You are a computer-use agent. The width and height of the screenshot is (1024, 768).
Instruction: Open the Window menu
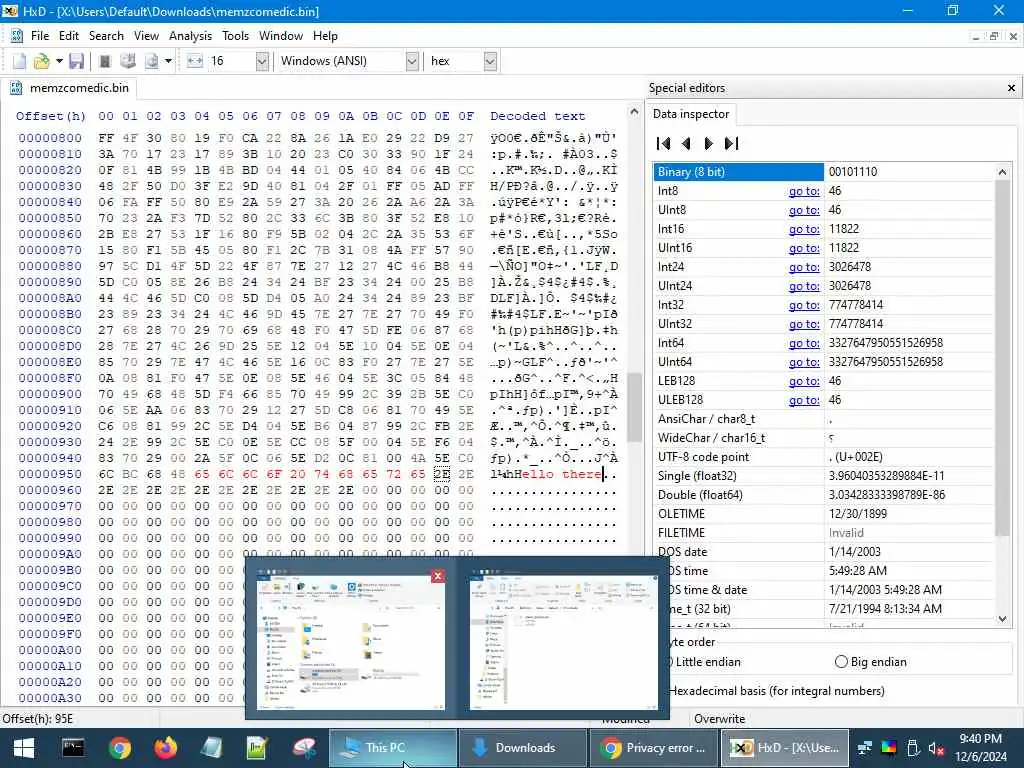pyautogui.click(x=281, y=36)
